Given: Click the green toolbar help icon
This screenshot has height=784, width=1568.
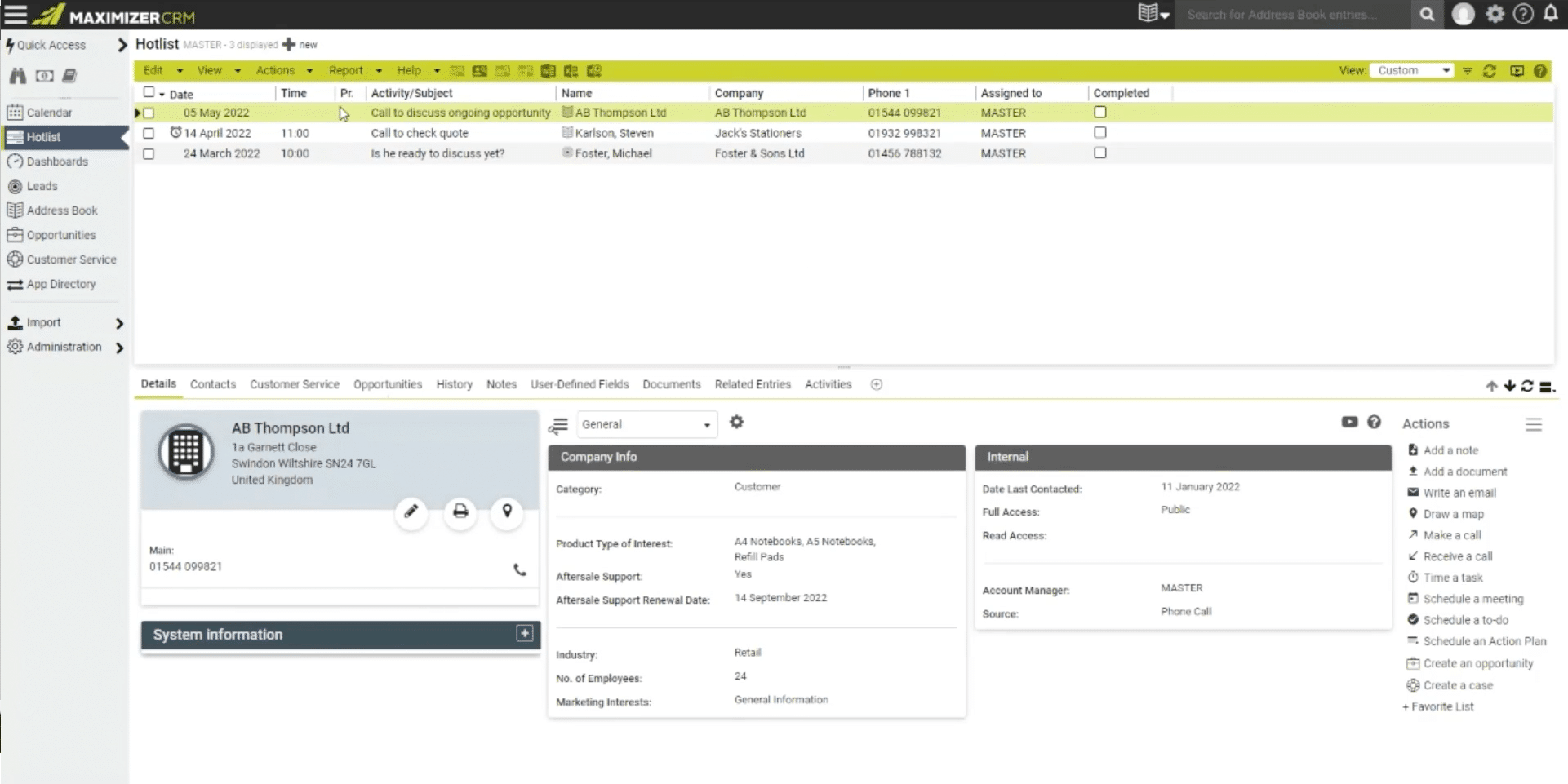Looking at the screenshot, I should pos(1539,71).
